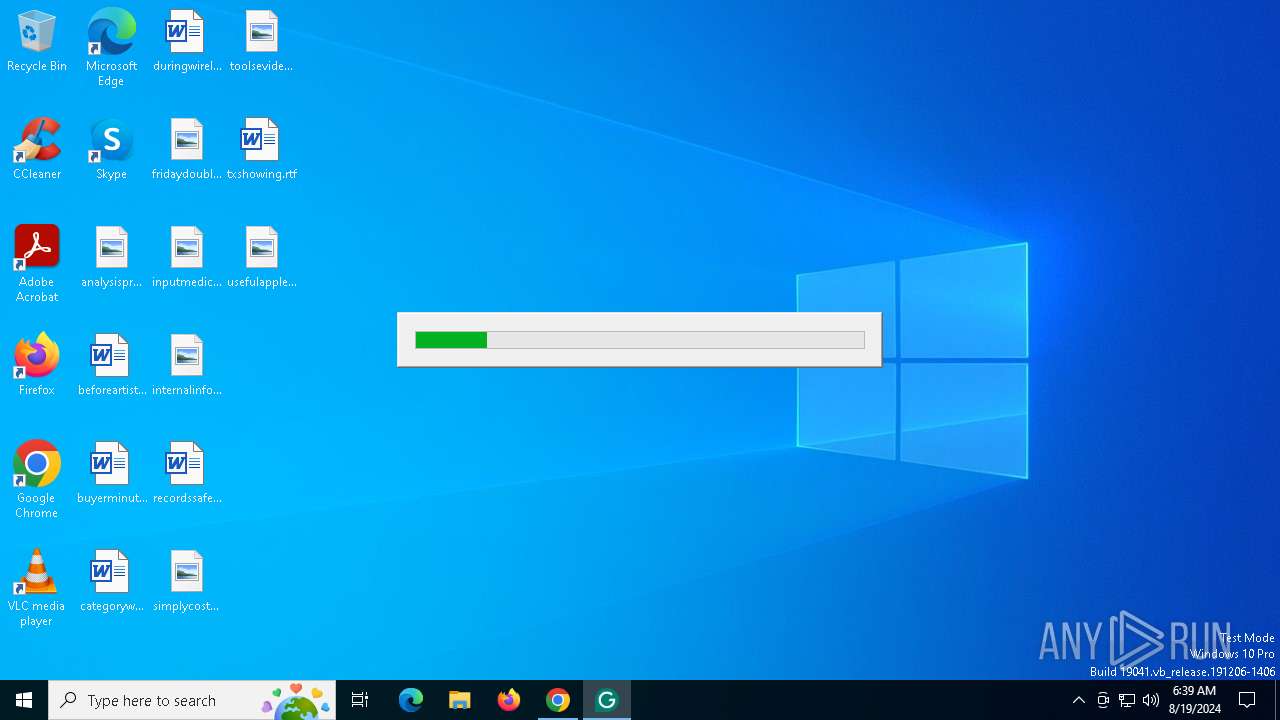Select the buyerminut... Word document

pyautogui.click(x=111, y=474)
